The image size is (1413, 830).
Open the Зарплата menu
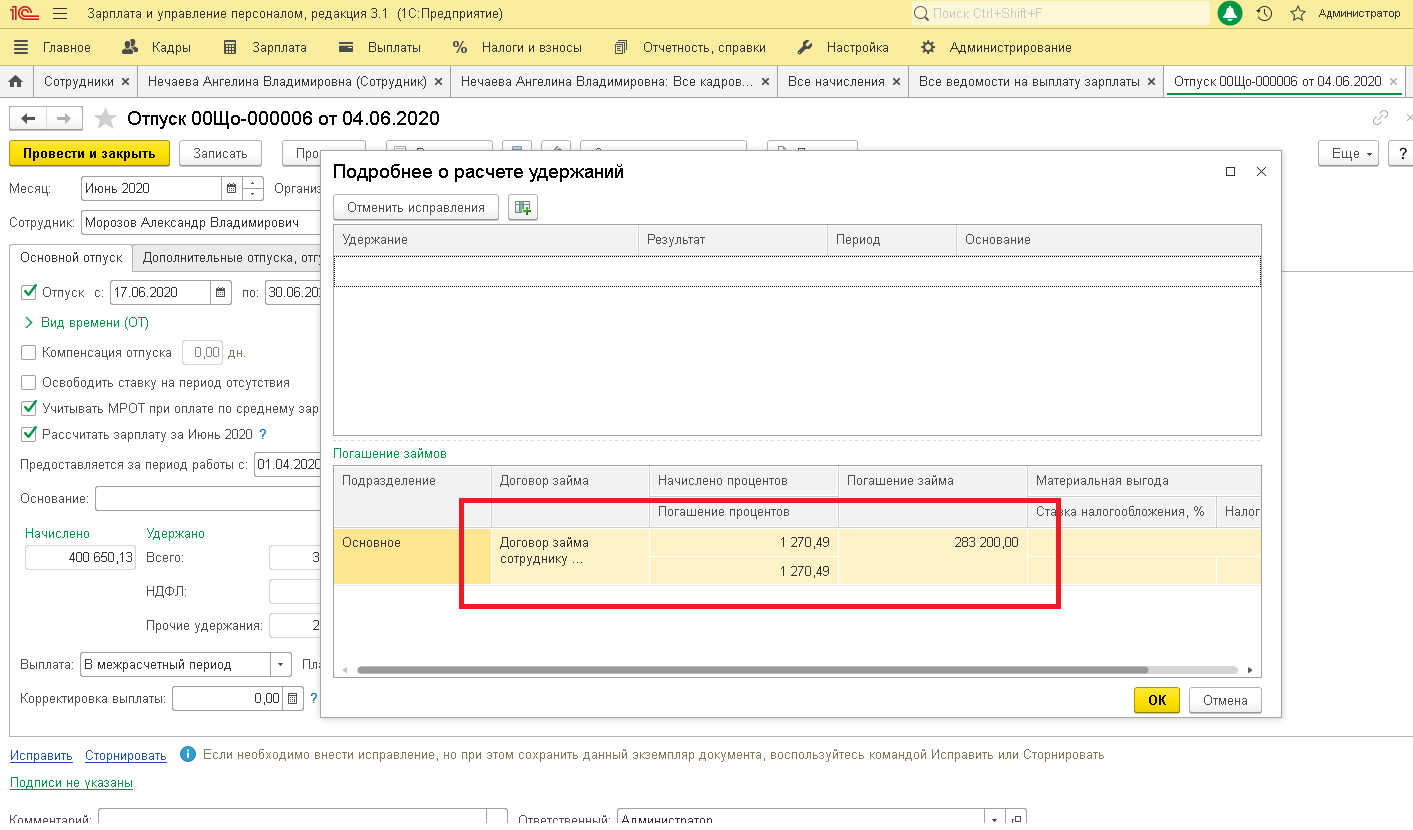tap(265, 47)
